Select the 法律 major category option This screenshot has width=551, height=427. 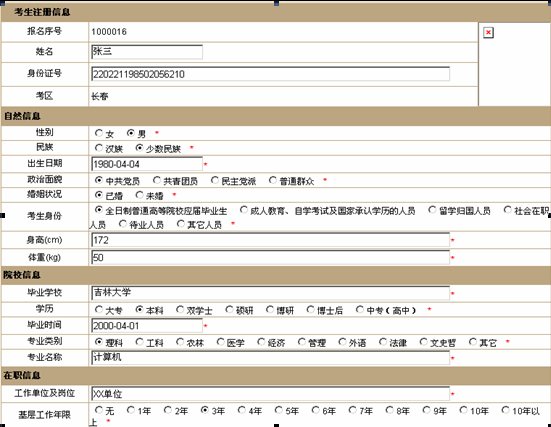coord(383,341)
